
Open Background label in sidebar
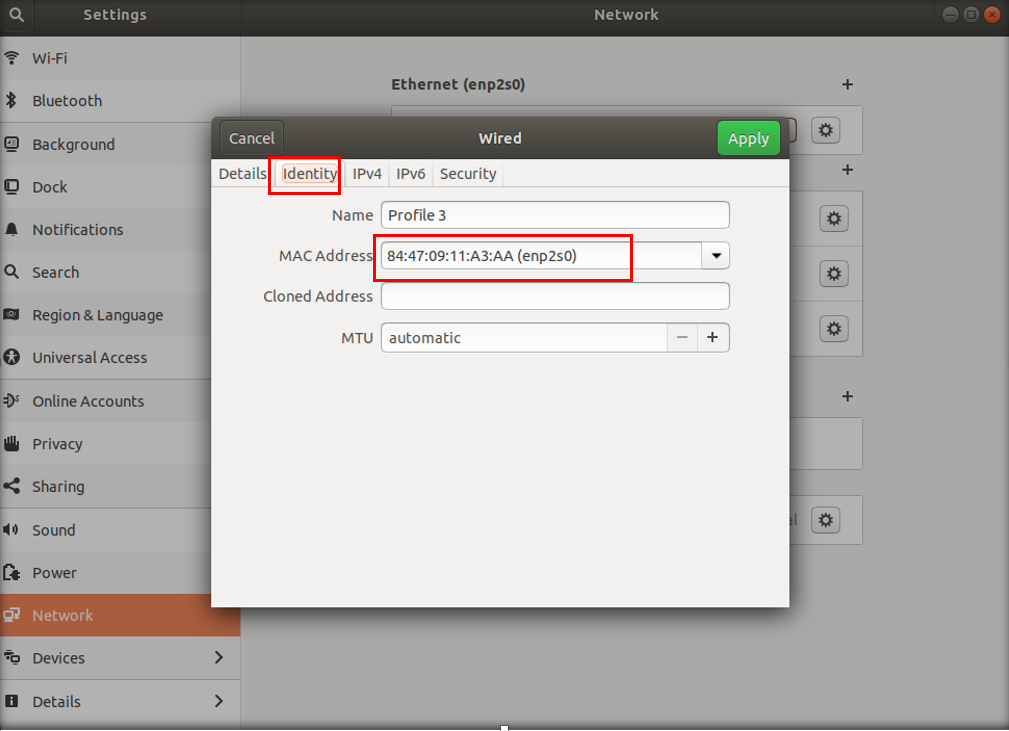tap(73, 145)
